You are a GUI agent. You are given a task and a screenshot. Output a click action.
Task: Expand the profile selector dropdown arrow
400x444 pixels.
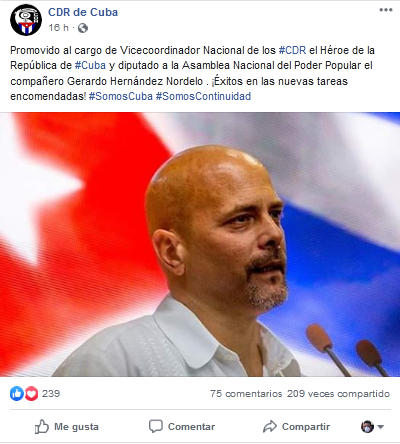[381, 427]
